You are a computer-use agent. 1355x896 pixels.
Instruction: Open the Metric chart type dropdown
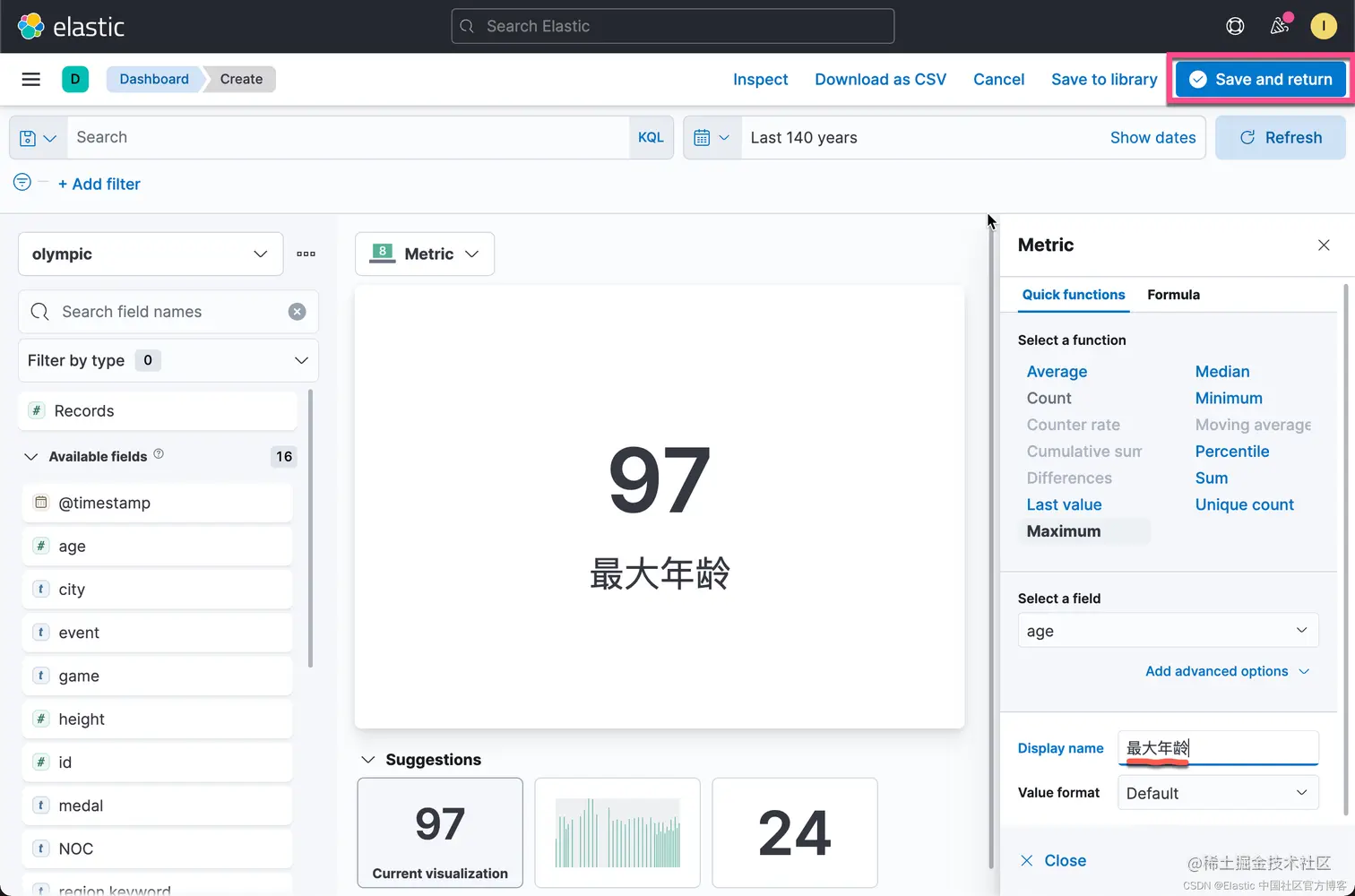pyautogui.click(x=425, y=254)
